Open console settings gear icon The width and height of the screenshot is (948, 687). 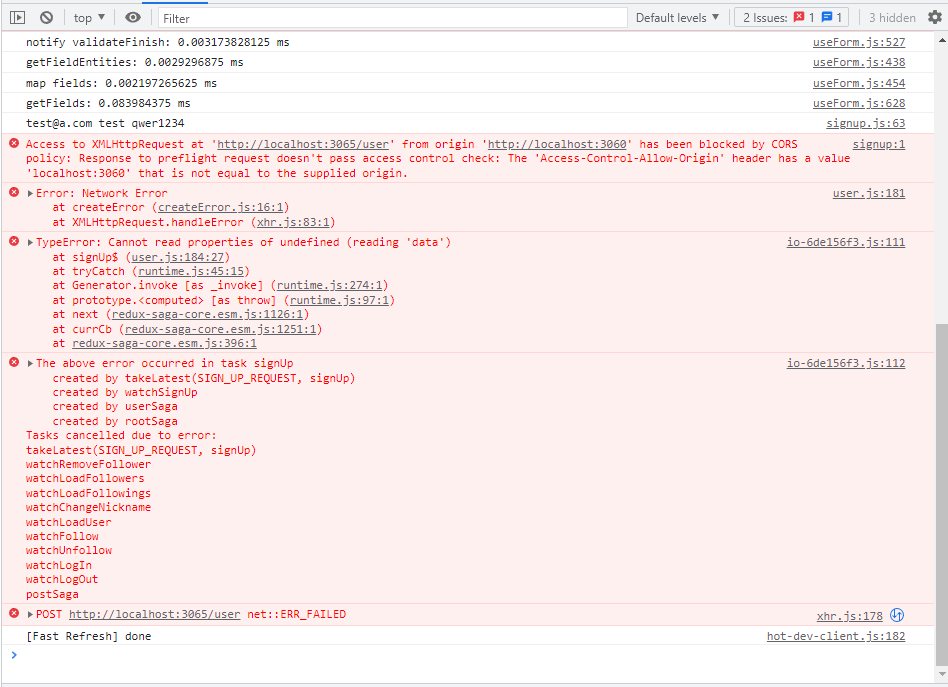pos(935,18)
